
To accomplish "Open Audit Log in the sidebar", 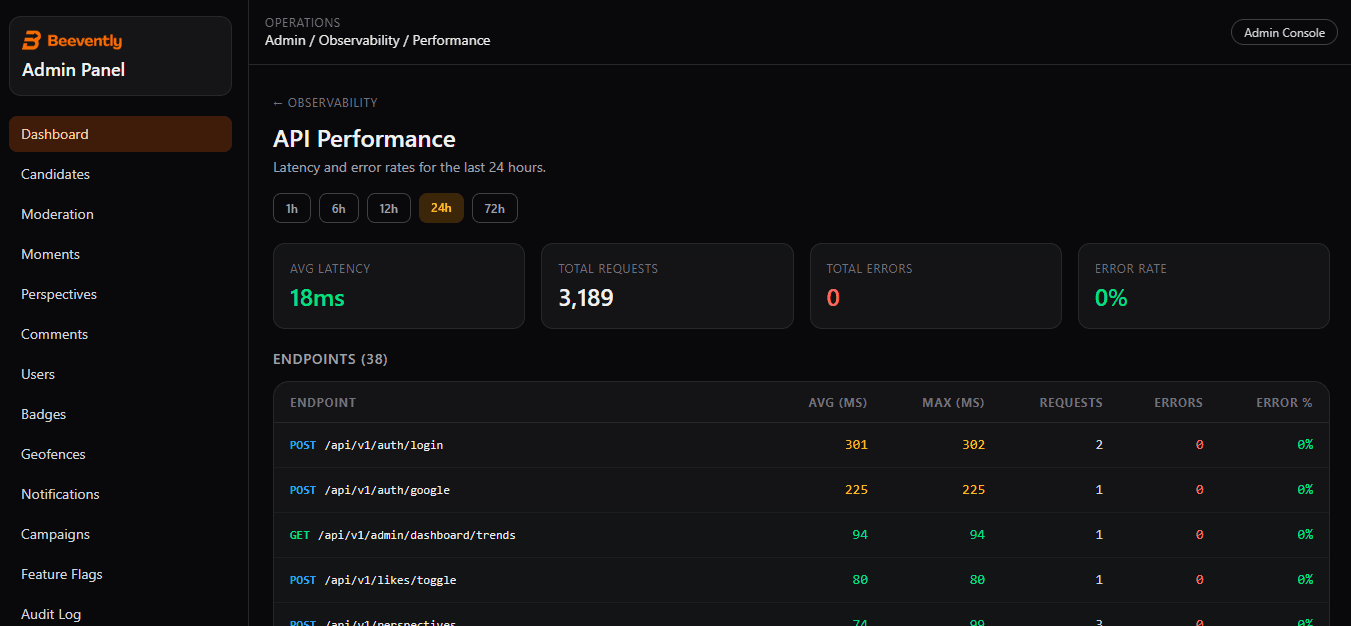I will [120, 613].
